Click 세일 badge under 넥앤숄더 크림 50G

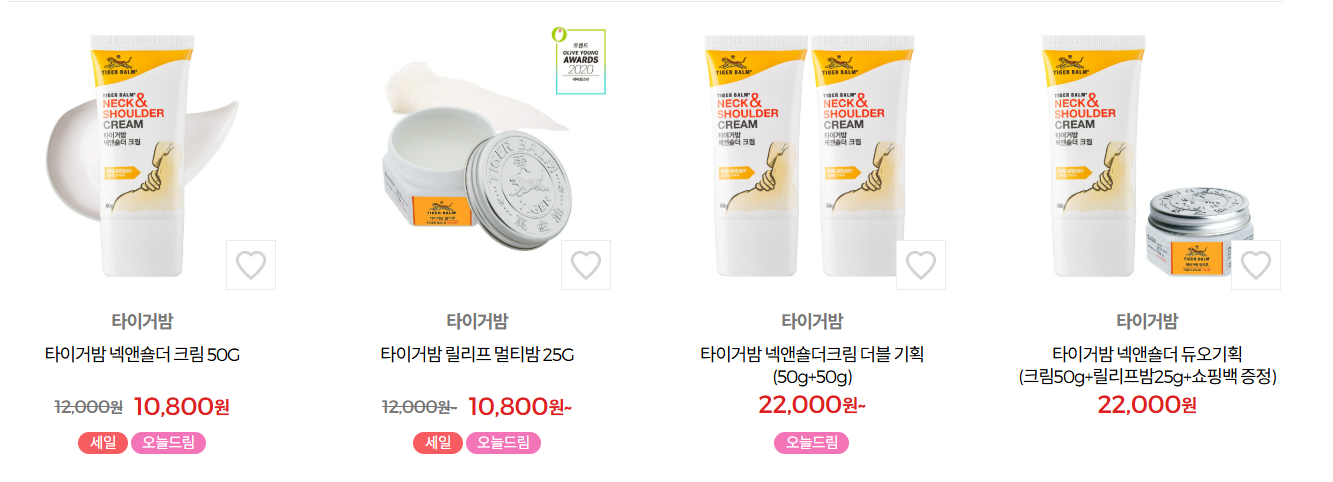pyautogui.click(x=103, y=443)
